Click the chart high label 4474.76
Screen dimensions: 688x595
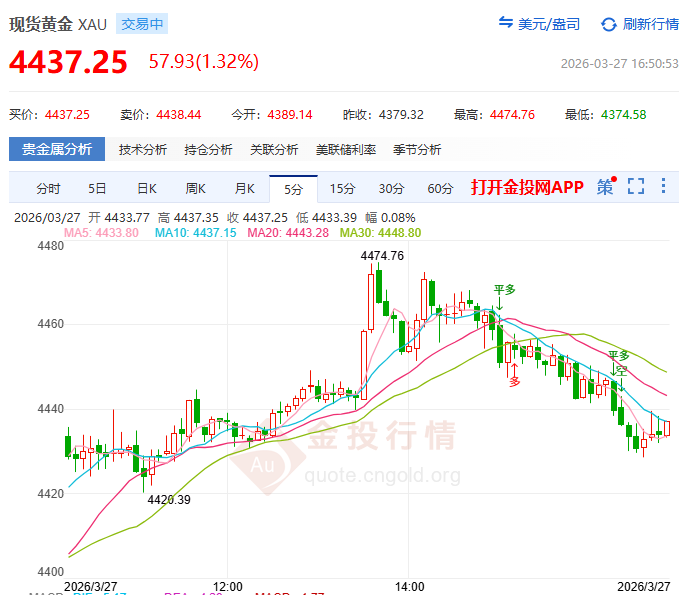(382, 256)
